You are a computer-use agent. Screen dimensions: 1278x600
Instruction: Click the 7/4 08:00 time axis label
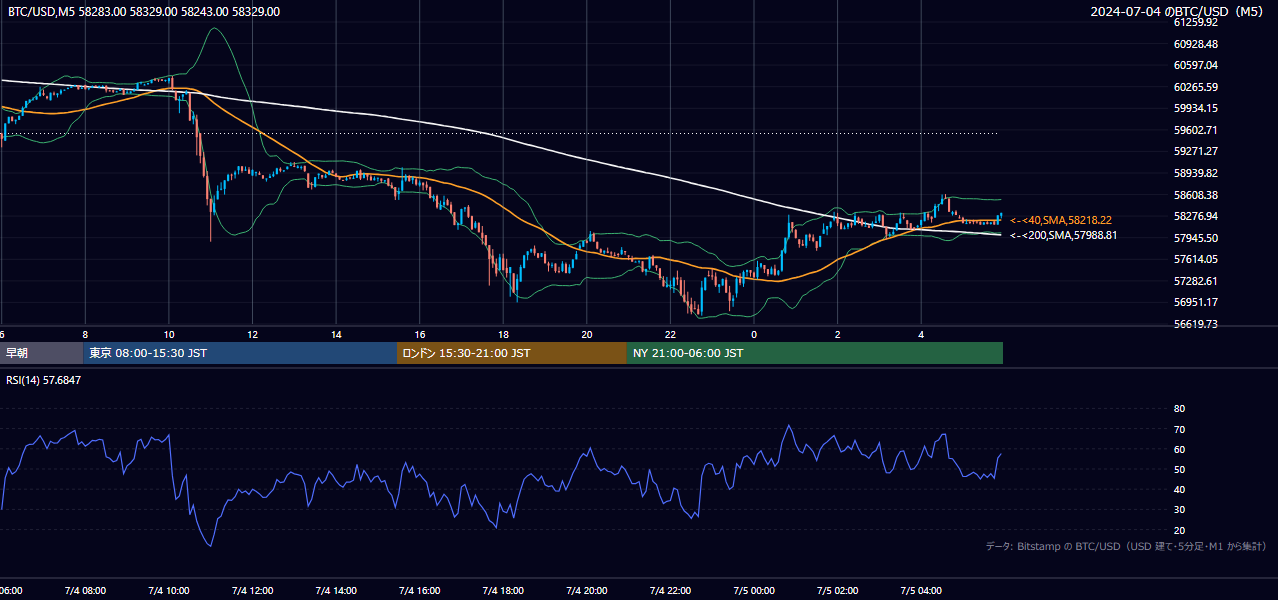(85, 591)
